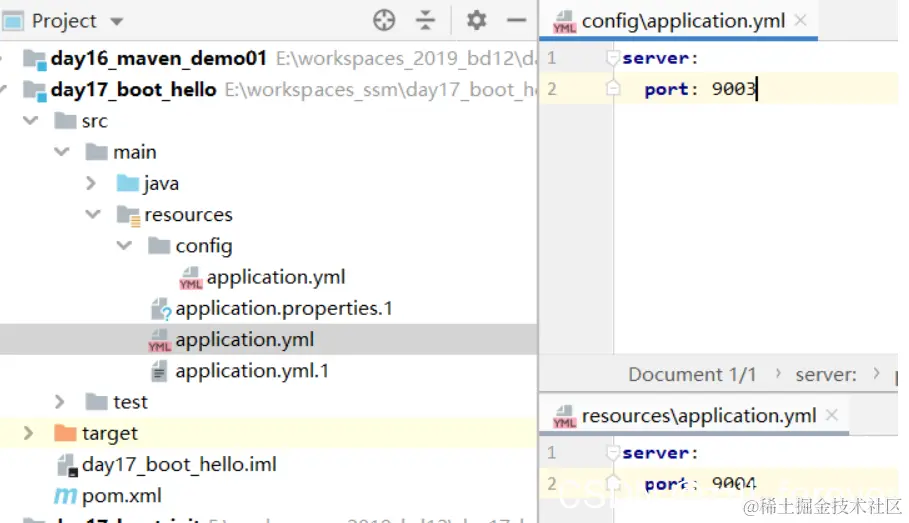
Task: Click line number 1 in top editor gutter
Action: pos(551,58)
